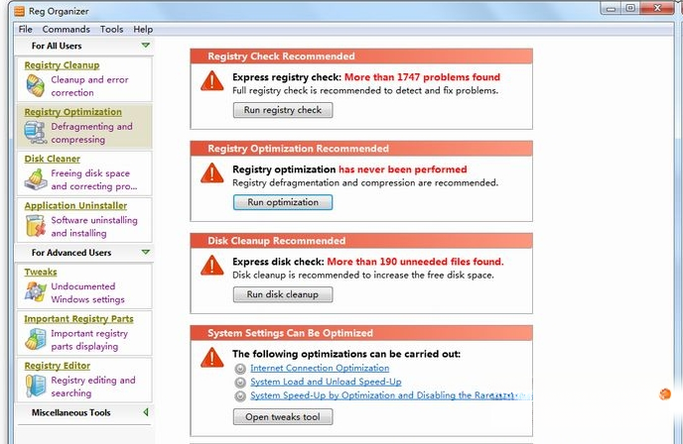This screenshot has height=444, width=683.
Task: Click the Run optimization button
Action: 283,202
